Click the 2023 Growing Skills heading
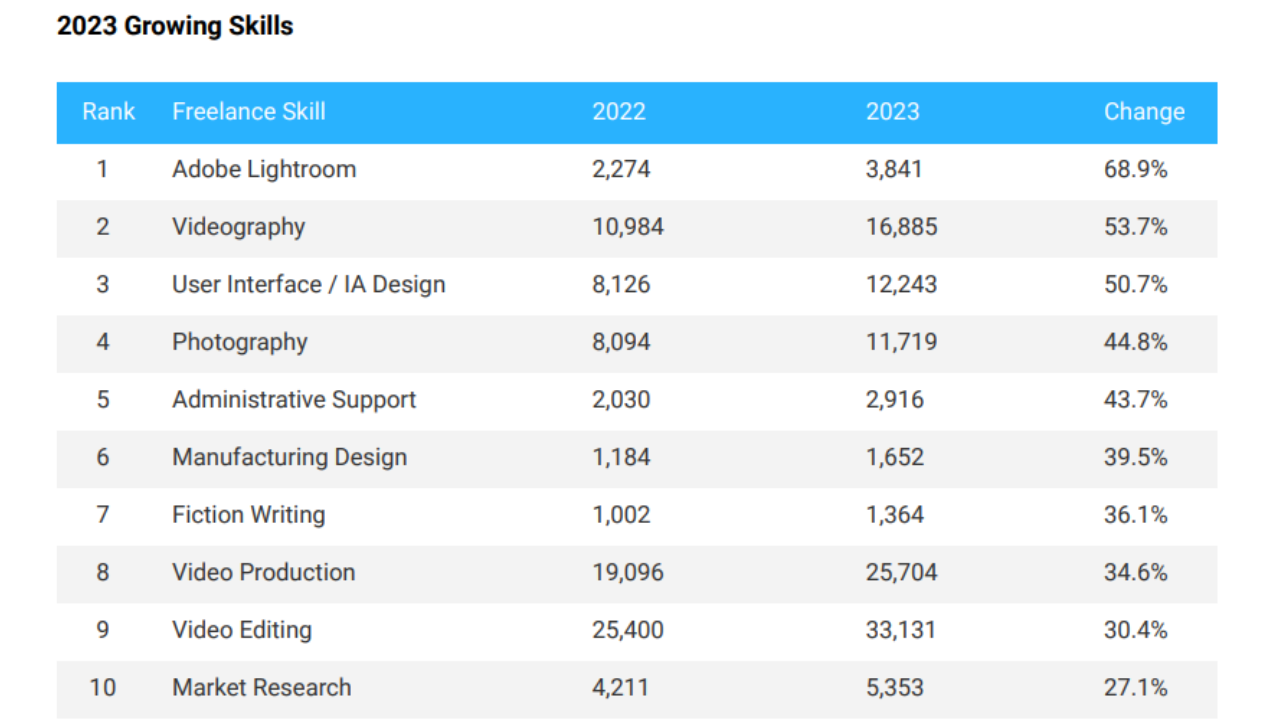The image size is (1280, 720). (175, 26)
